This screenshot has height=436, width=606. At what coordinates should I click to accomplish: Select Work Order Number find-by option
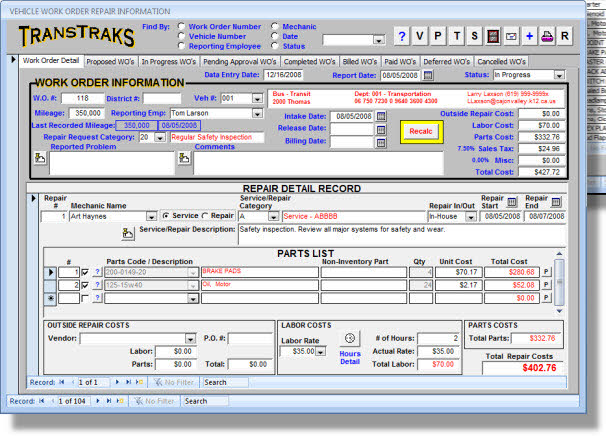[x=180, y=26]
